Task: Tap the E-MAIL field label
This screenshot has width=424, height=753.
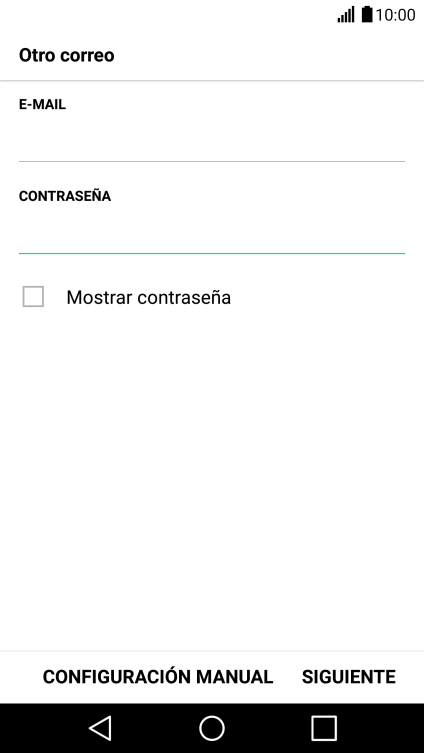Action: click(x=42, y=104)
